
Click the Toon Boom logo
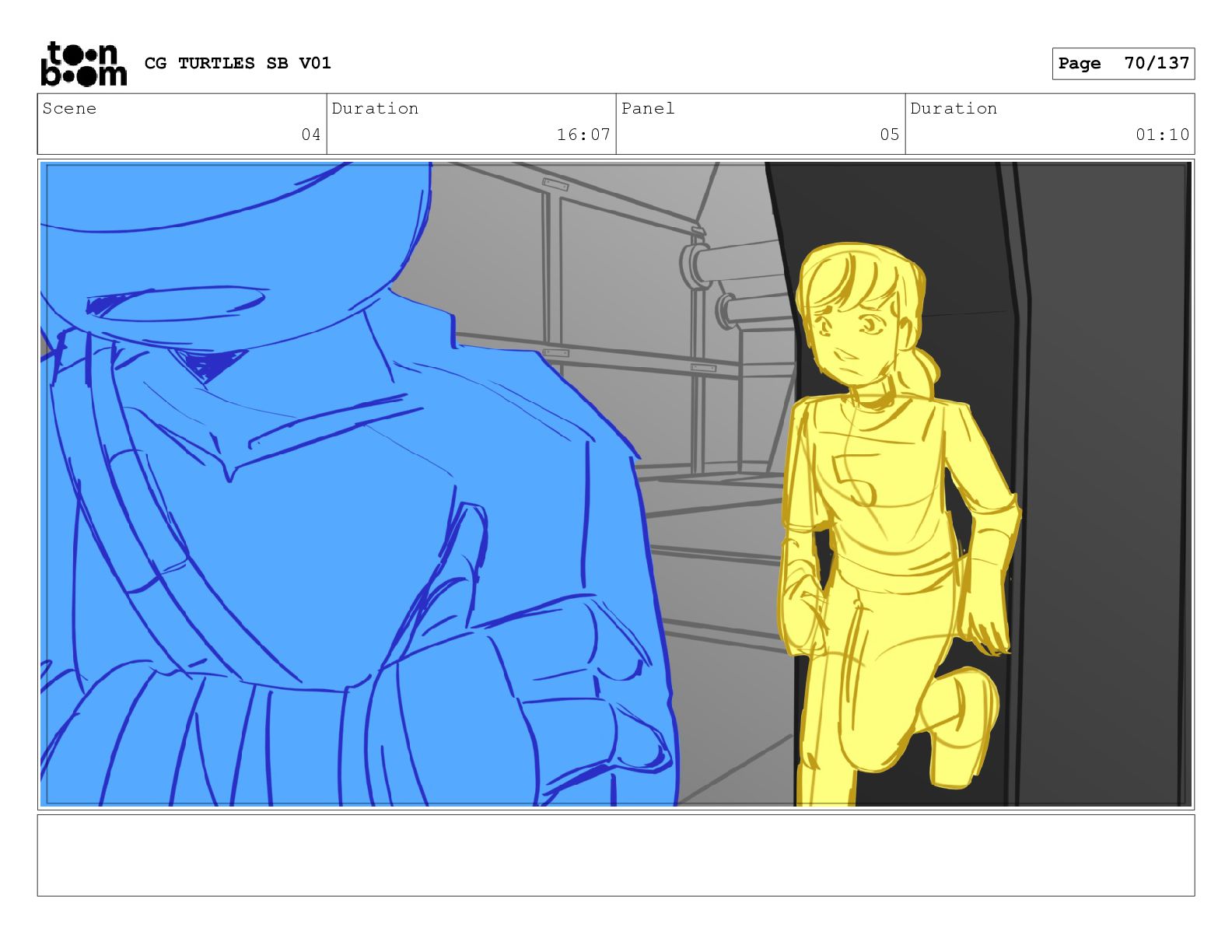[83, 64]
